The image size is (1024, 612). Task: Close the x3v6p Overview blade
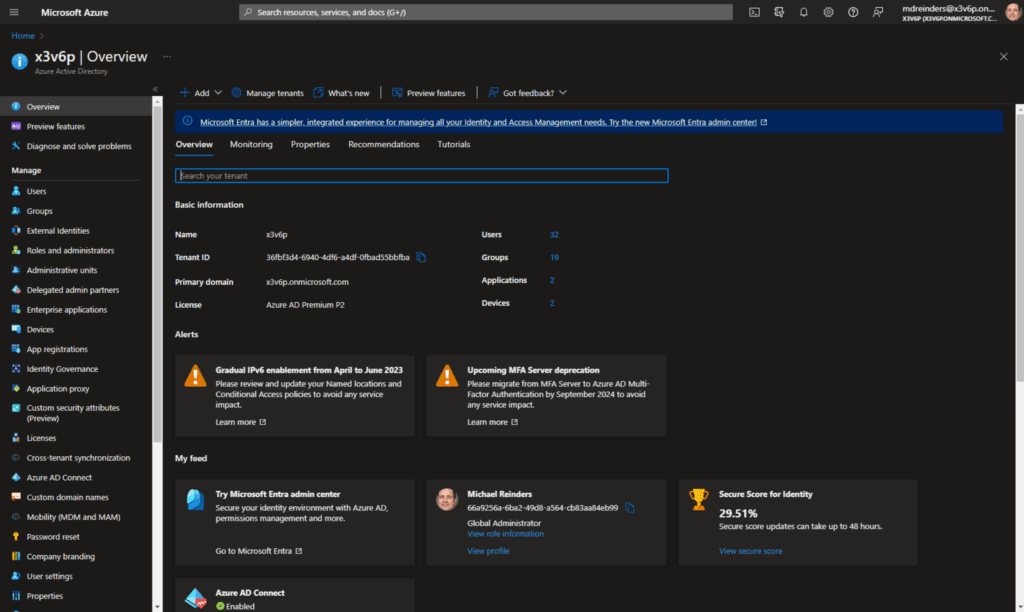tap(1004, 57)
